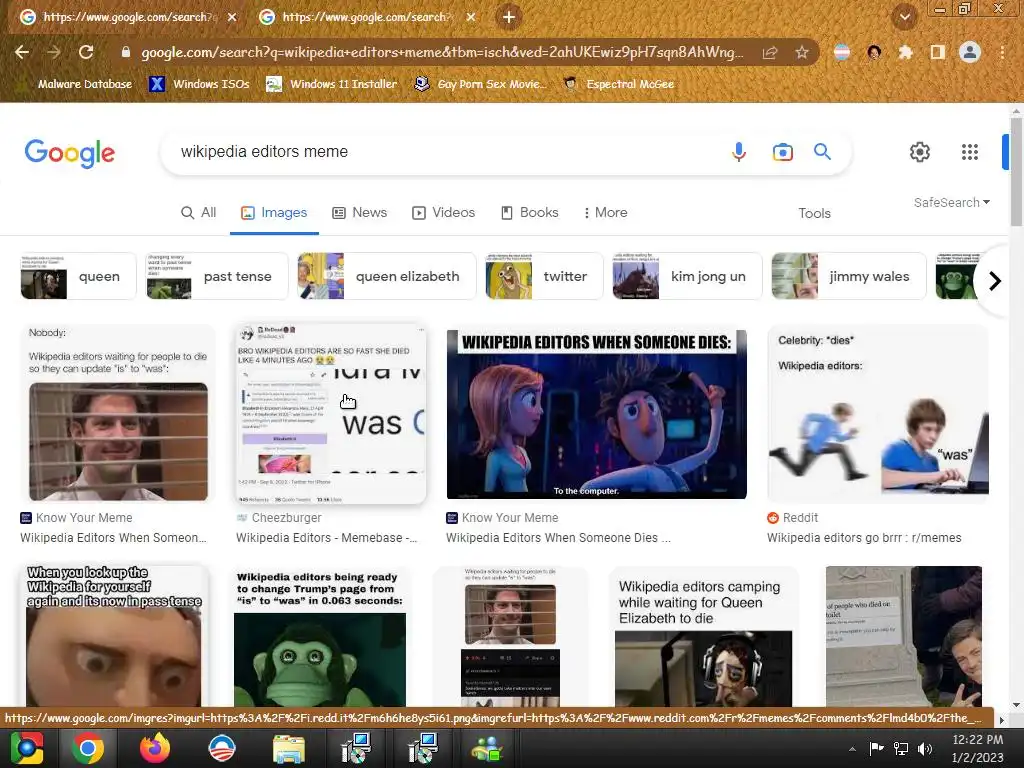Click in the search query field
1024x768 pixels.
[x=444, y=152]
